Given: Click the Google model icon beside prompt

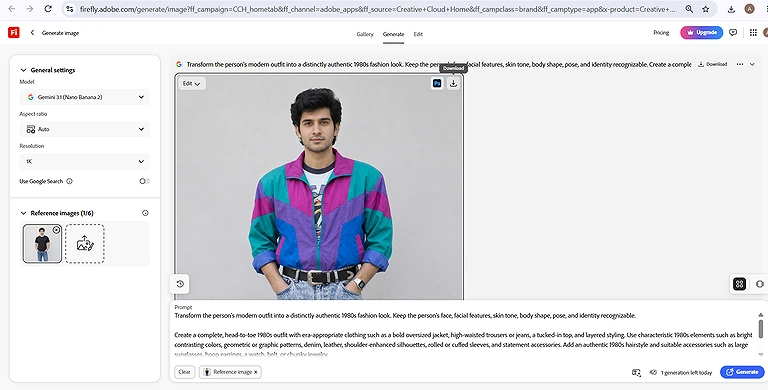Looking at the screenshot, I should 179,64.
